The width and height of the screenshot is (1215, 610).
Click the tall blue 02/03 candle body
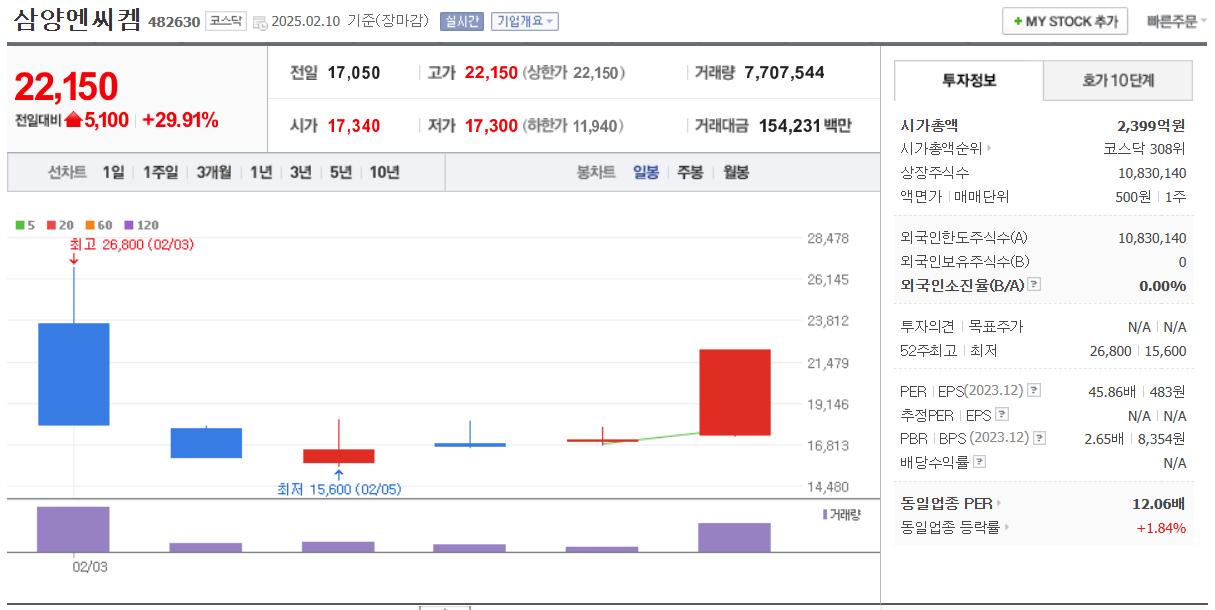74,374
